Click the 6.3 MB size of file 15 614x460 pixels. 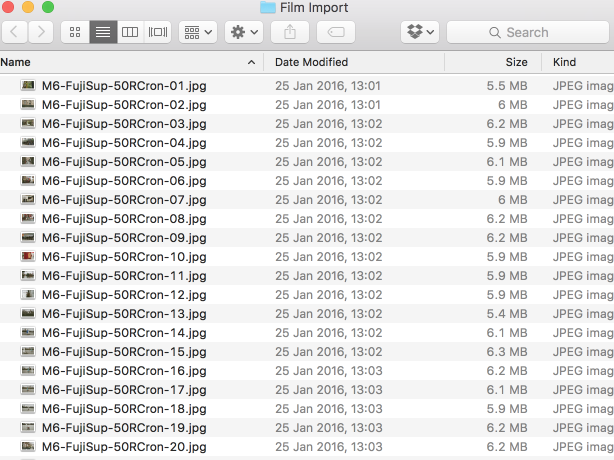click(x=507, y=352)
